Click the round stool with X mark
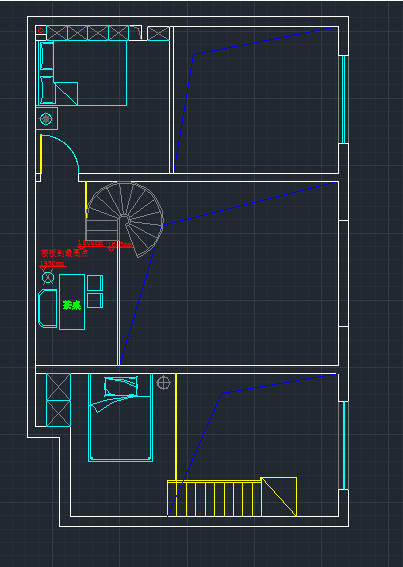Screen dimensions: 403x567 tap(48, 278)
